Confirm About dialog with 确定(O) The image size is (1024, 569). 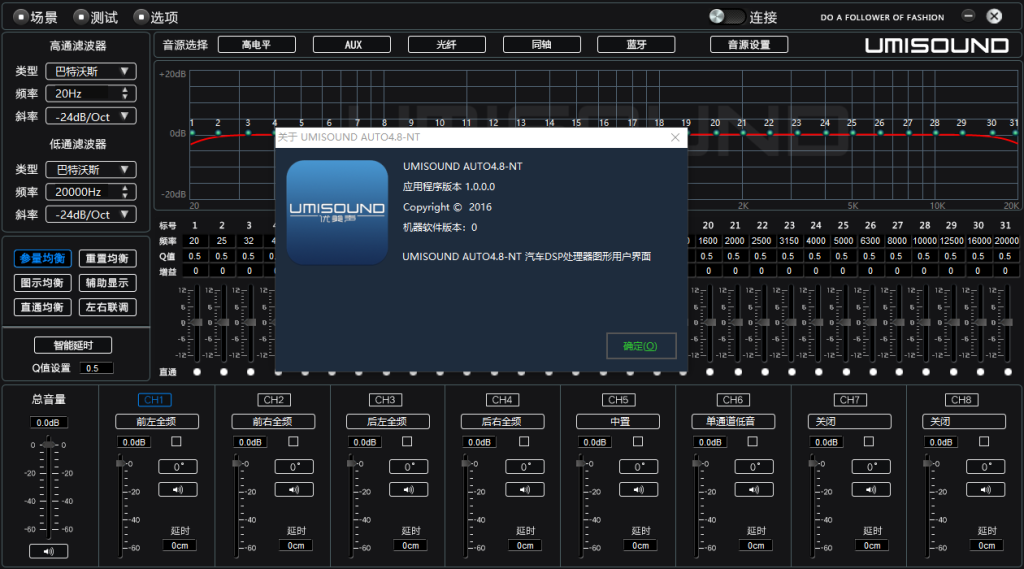tap(641, 346)
